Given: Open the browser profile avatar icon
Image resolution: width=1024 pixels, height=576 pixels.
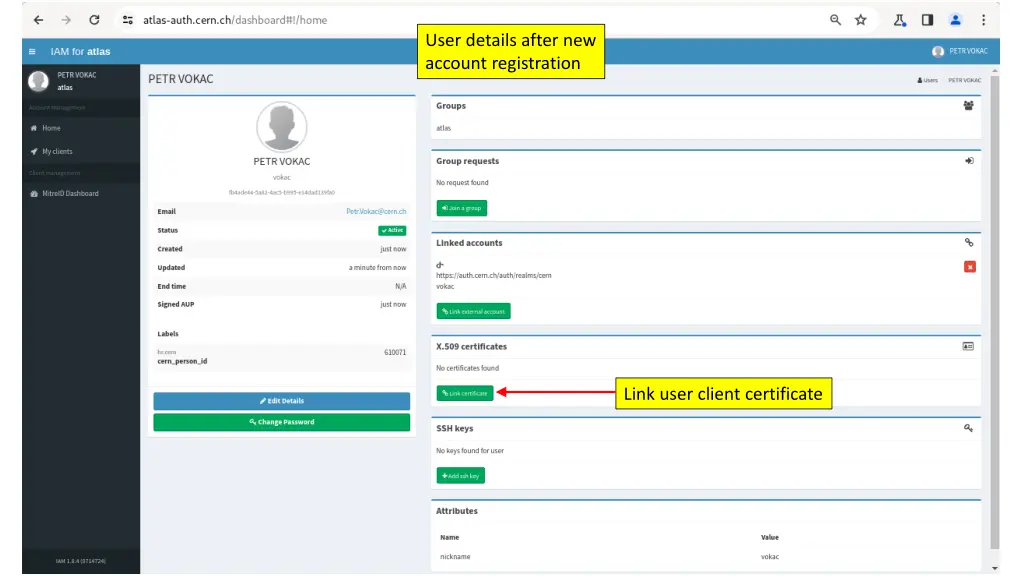Looking at the screenshot, I should (955, 20).
